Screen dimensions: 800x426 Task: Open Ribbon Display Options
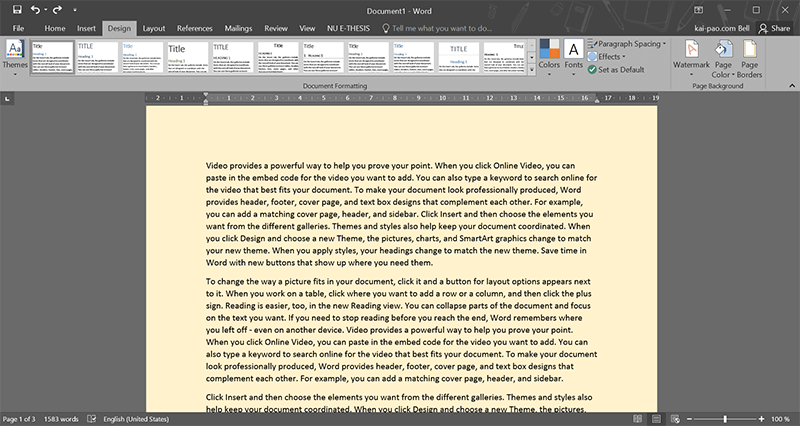(698, 10)
